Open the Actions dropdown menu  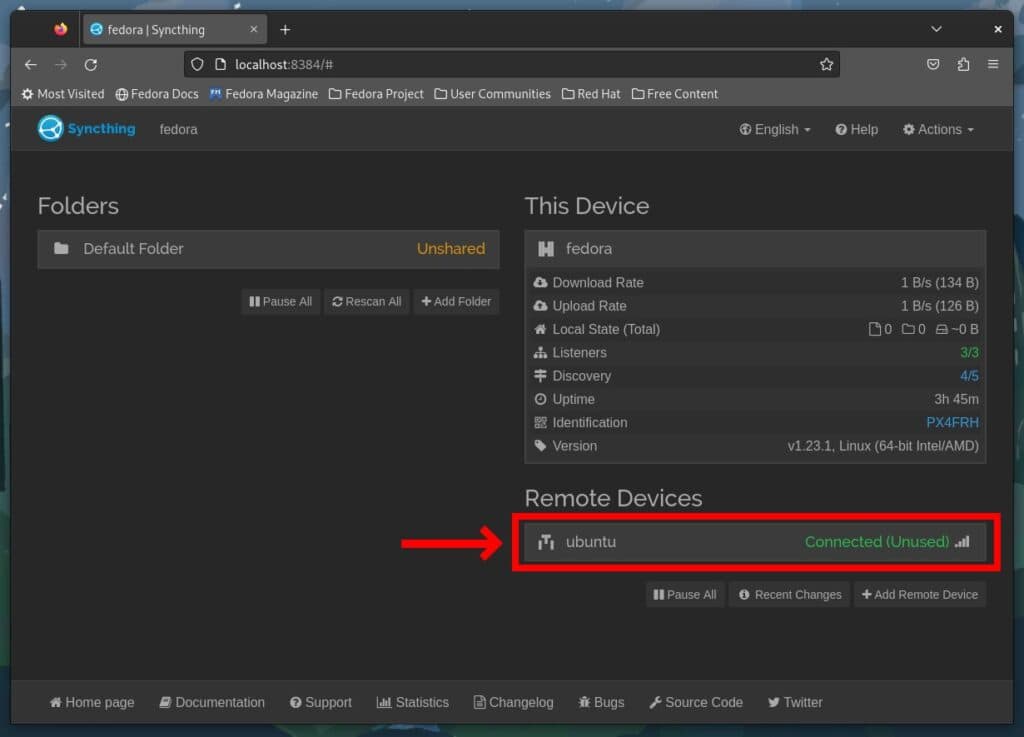[938, 129]
